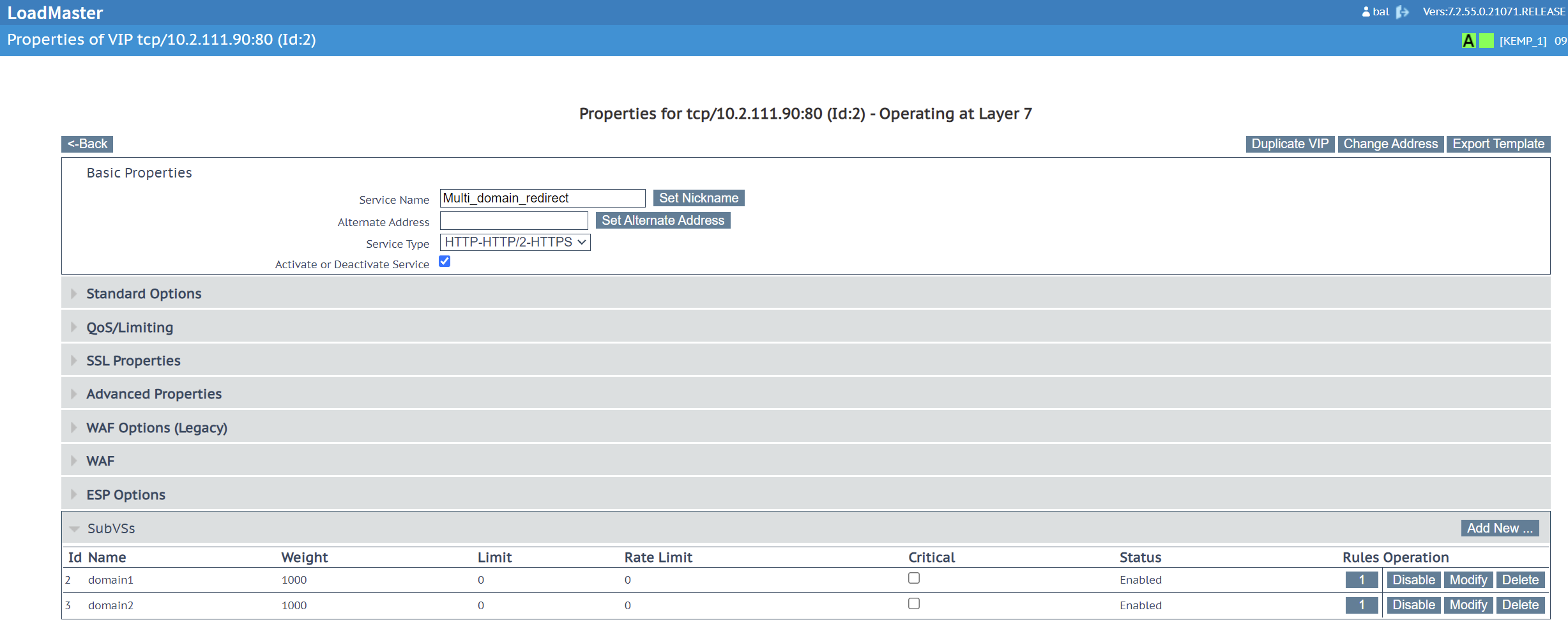Viewport: 1568px width, 629px height.
Task: Click the user icon beside bal
Action: [1366, 12]
